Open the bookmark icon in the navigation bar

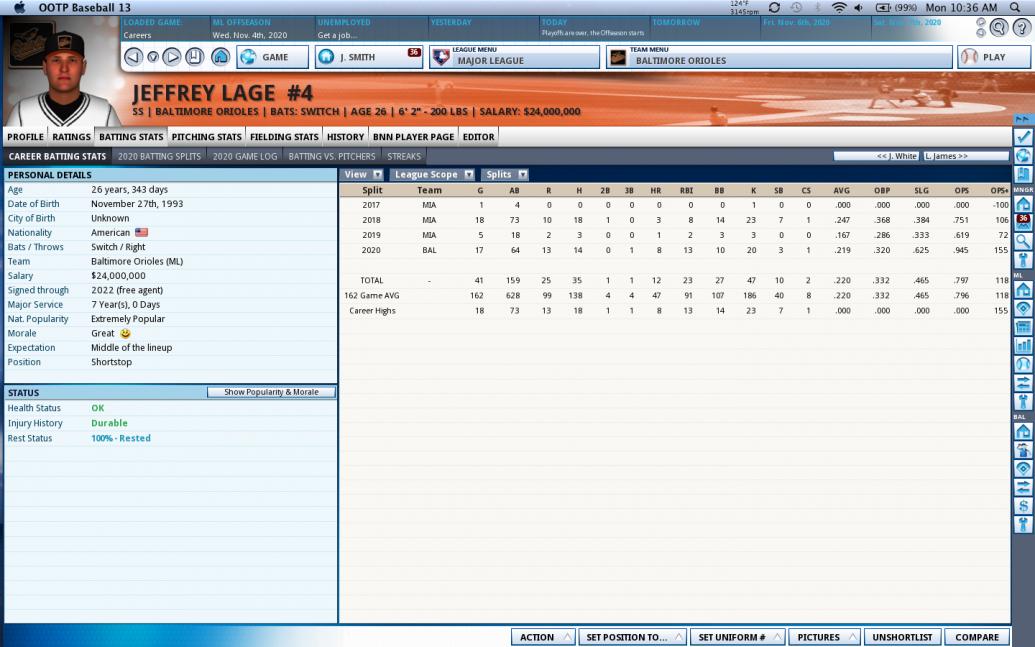pyautogui.click(x=194, y=57)
